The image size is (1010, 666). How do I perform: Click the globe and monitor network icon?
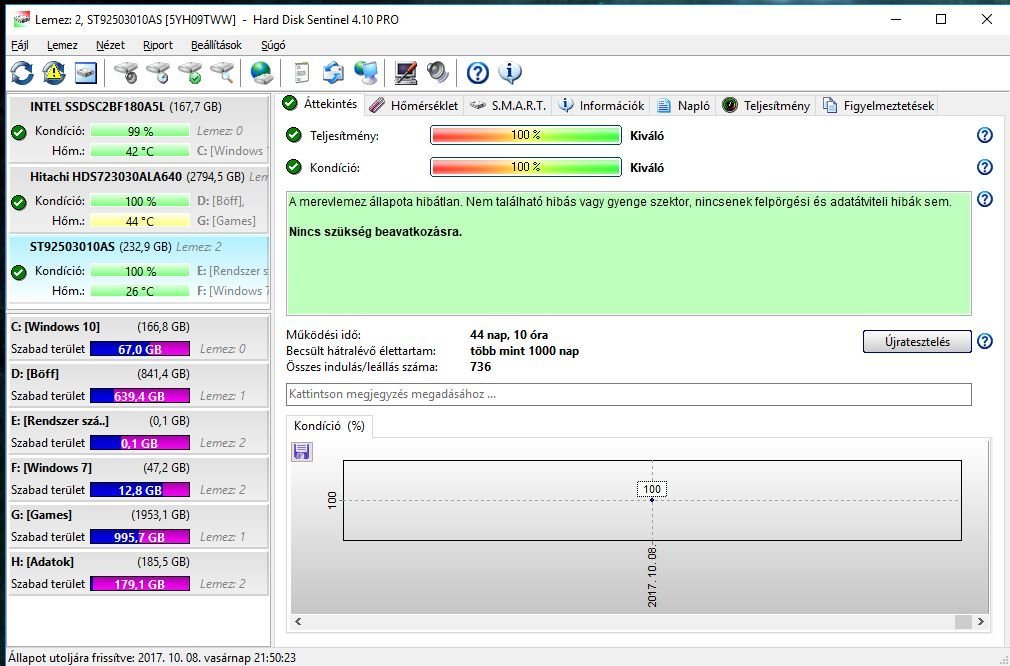(366, 73)
